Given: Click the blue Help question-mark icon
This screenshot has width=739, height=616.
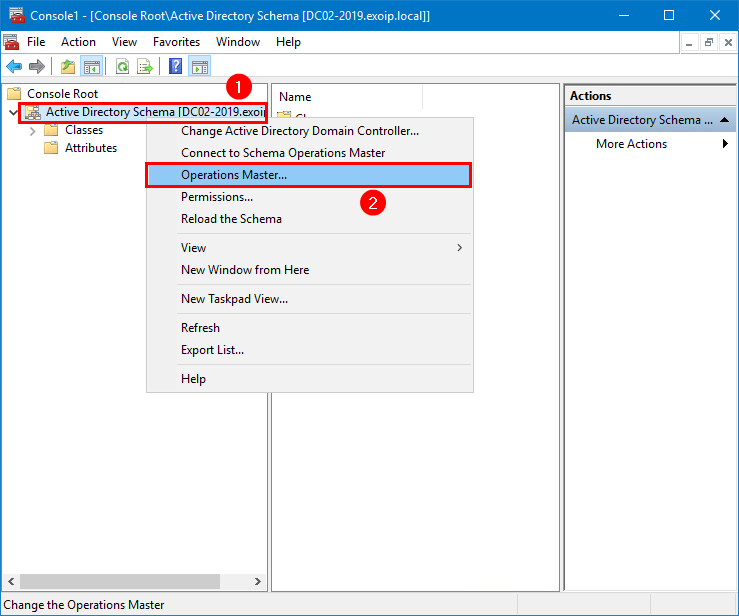Looking at the screenshot, I should pos(175,66).
